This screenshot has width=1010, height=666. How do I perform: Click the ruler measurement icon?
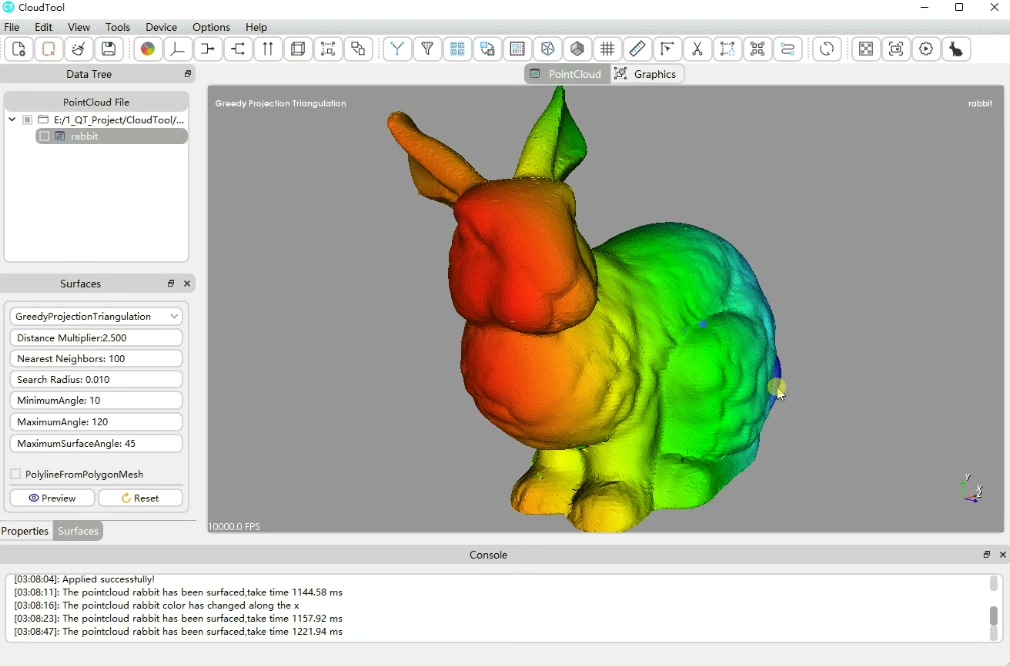(x=637, y=49)
